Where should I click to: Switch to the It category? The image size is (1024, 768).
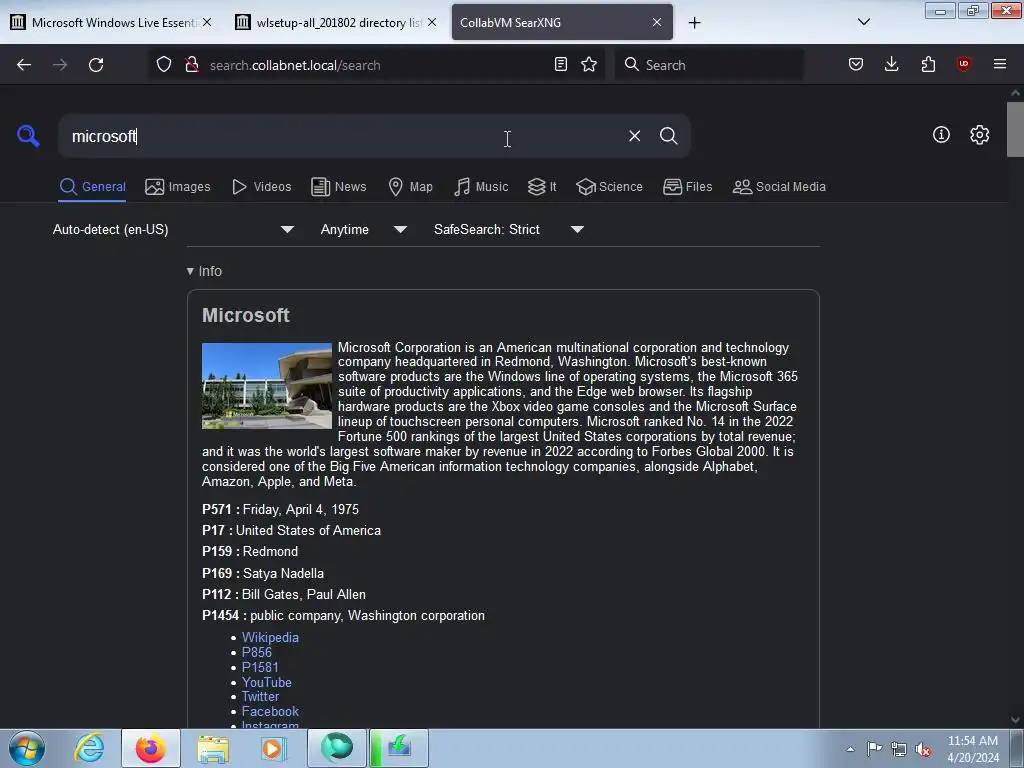(542, 187)
